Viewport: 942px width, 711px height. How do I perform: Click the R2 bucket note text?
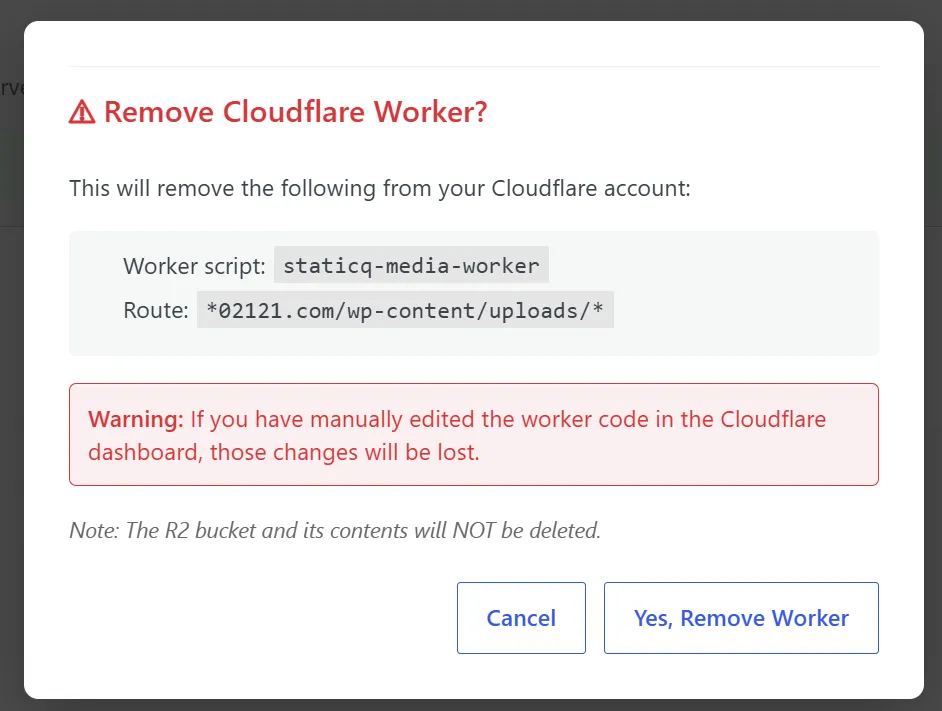coord(335,531)
